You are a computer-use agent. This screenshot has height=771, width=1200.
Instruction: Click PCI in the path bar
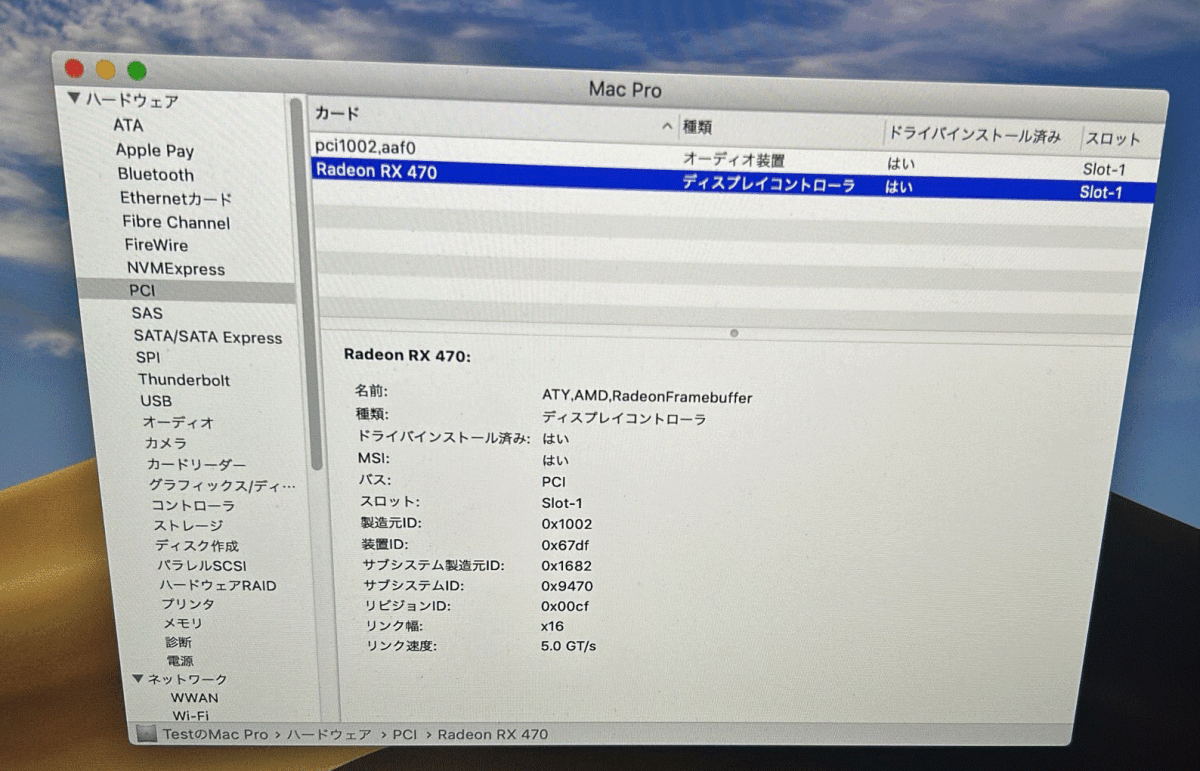click(x=404, y=734)
